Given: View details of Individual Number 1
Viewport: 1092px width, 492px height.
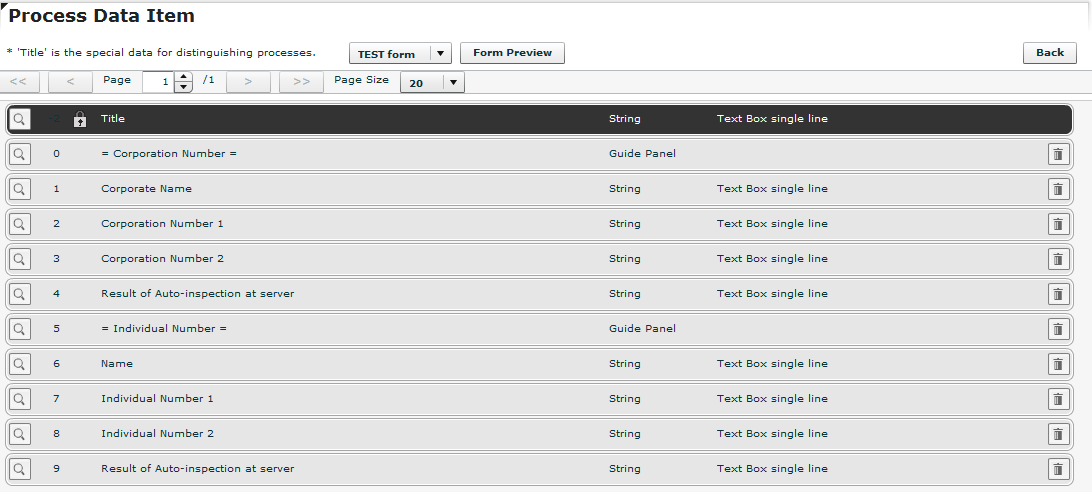Looking at the screenshot, I should [19, 399].
